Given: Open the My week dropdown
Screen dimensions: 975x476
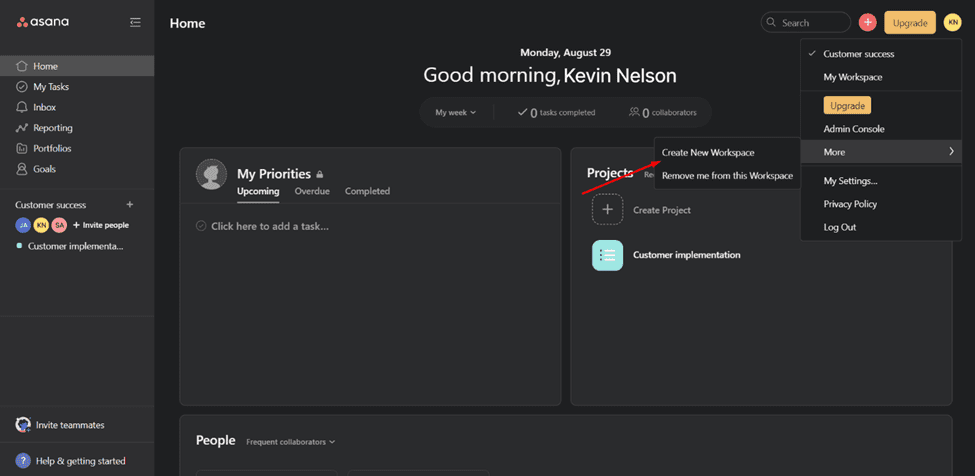Looking at the screenshot, I should (456, 112).
